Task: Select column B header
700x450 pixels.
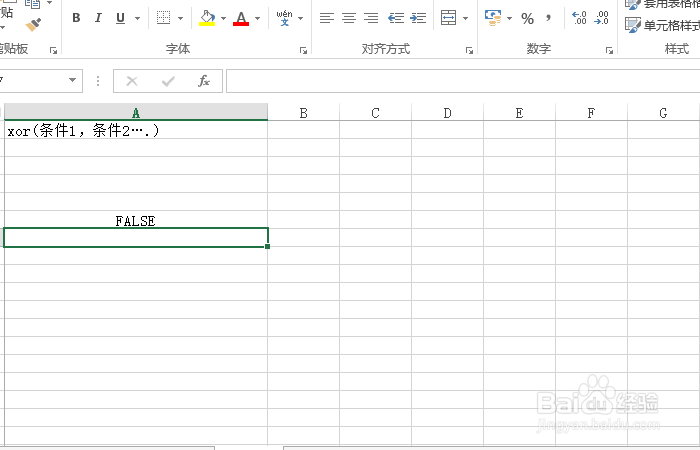Action: point(304,113)
